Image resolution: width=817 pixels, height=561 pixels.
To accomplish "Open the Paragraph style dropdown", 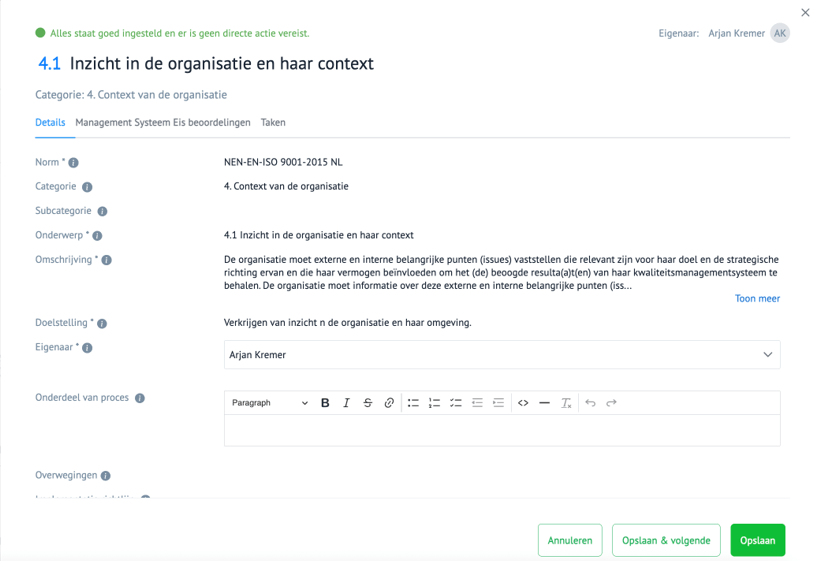I will (x=269, y=403).
